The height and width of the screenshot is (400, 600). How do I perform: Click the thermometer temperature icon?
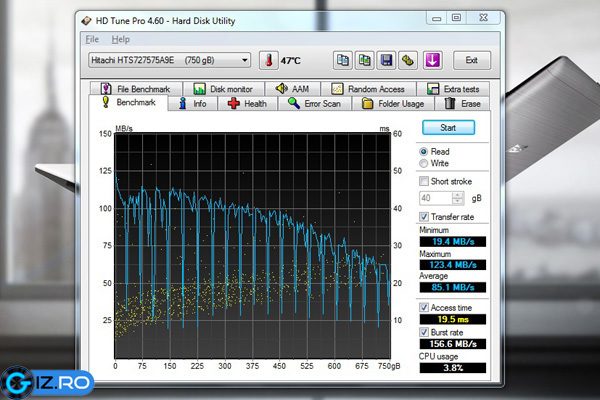click(269, 60)
